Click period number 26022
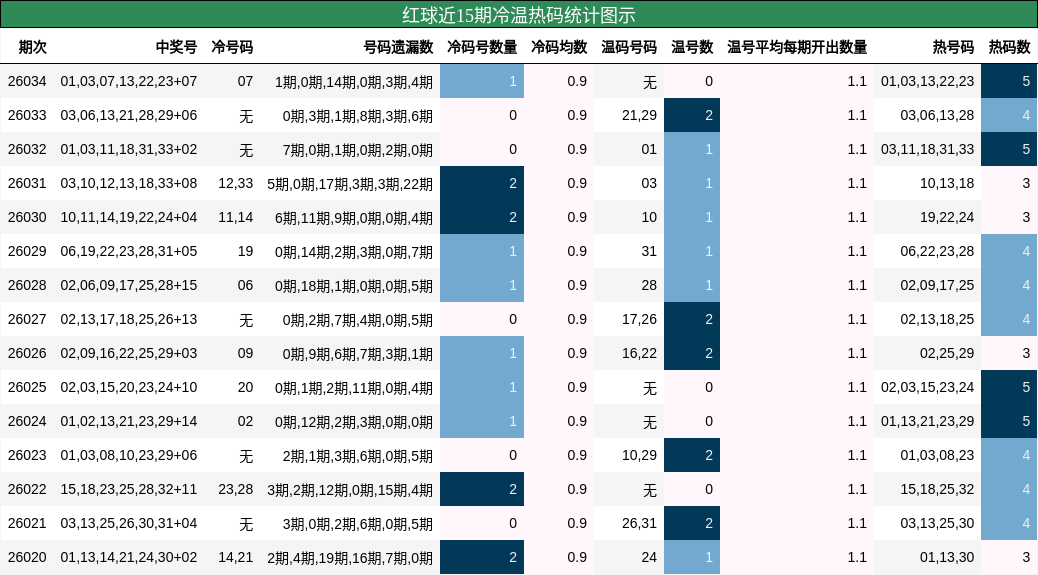The height and width of the screenshot is (575, 1038). tap(27, 490)
